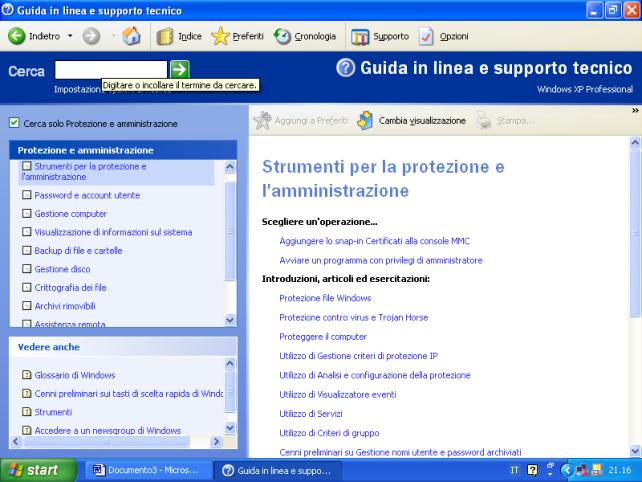Open the Indietro history dropdown arrow
The image size is (642, 482).
pos(70,36)
